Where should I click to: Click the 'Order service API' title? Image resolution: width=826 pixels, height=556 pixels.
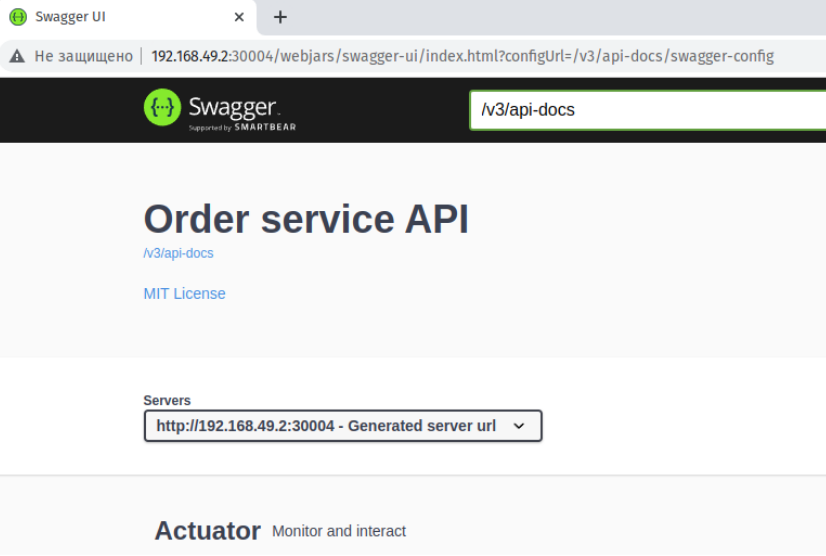click(306, 219)
